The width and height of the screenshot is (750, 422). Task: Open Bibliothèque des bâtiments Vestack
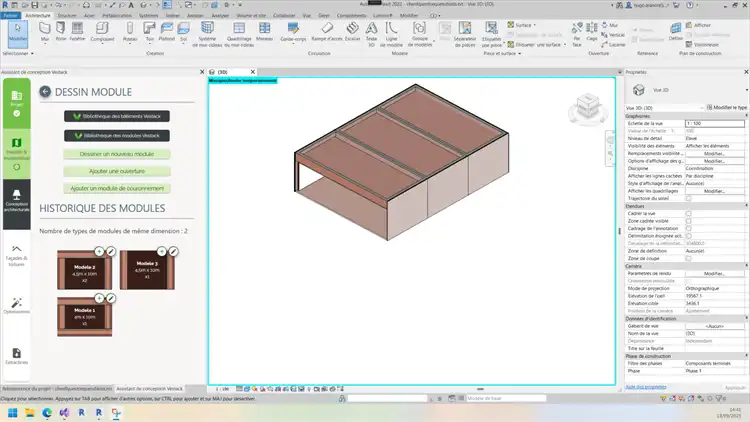click(117, 116)
